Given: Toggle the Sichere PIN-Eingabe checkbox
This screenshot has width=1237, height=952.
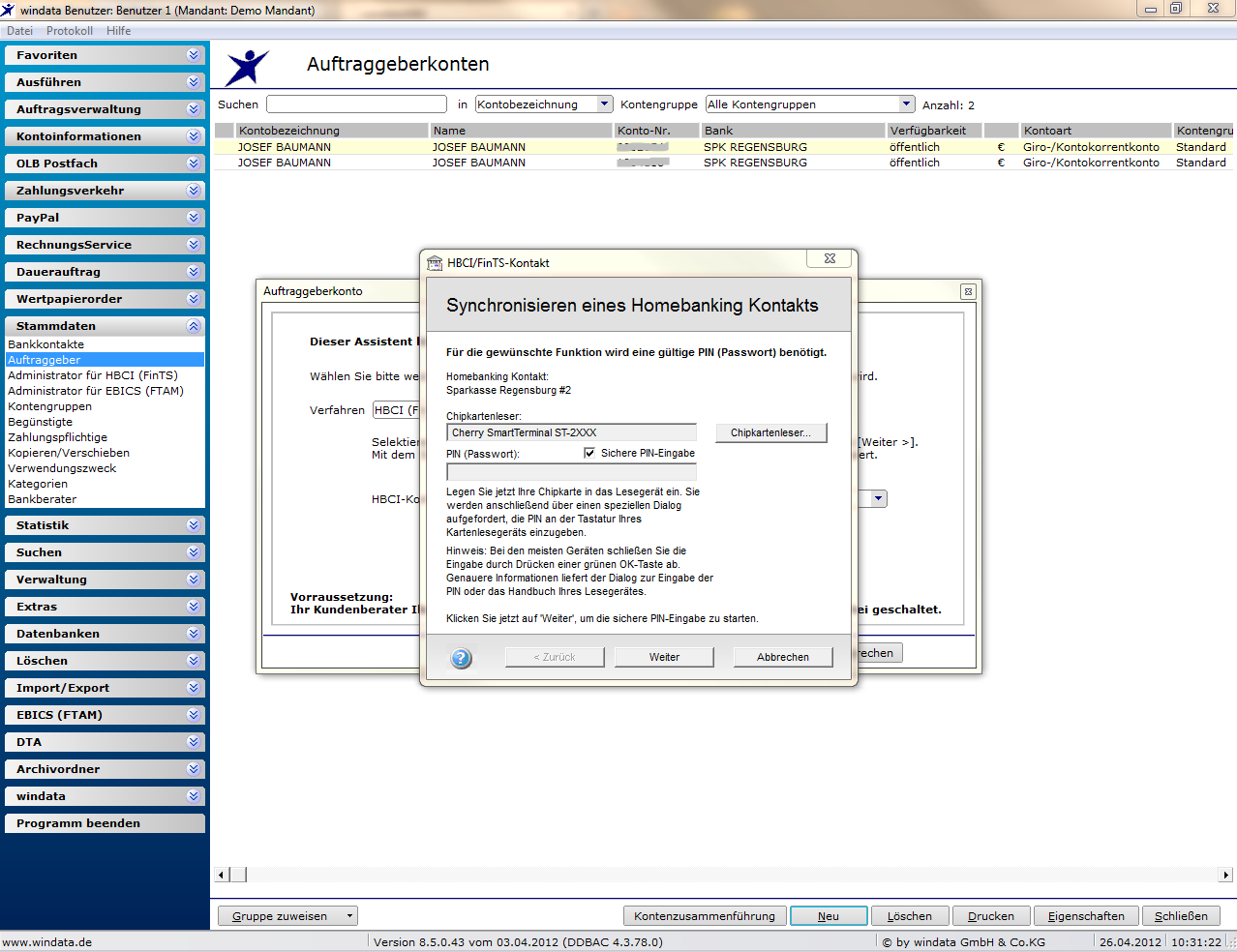Looking at the screenshot, I should pos(589,453).
